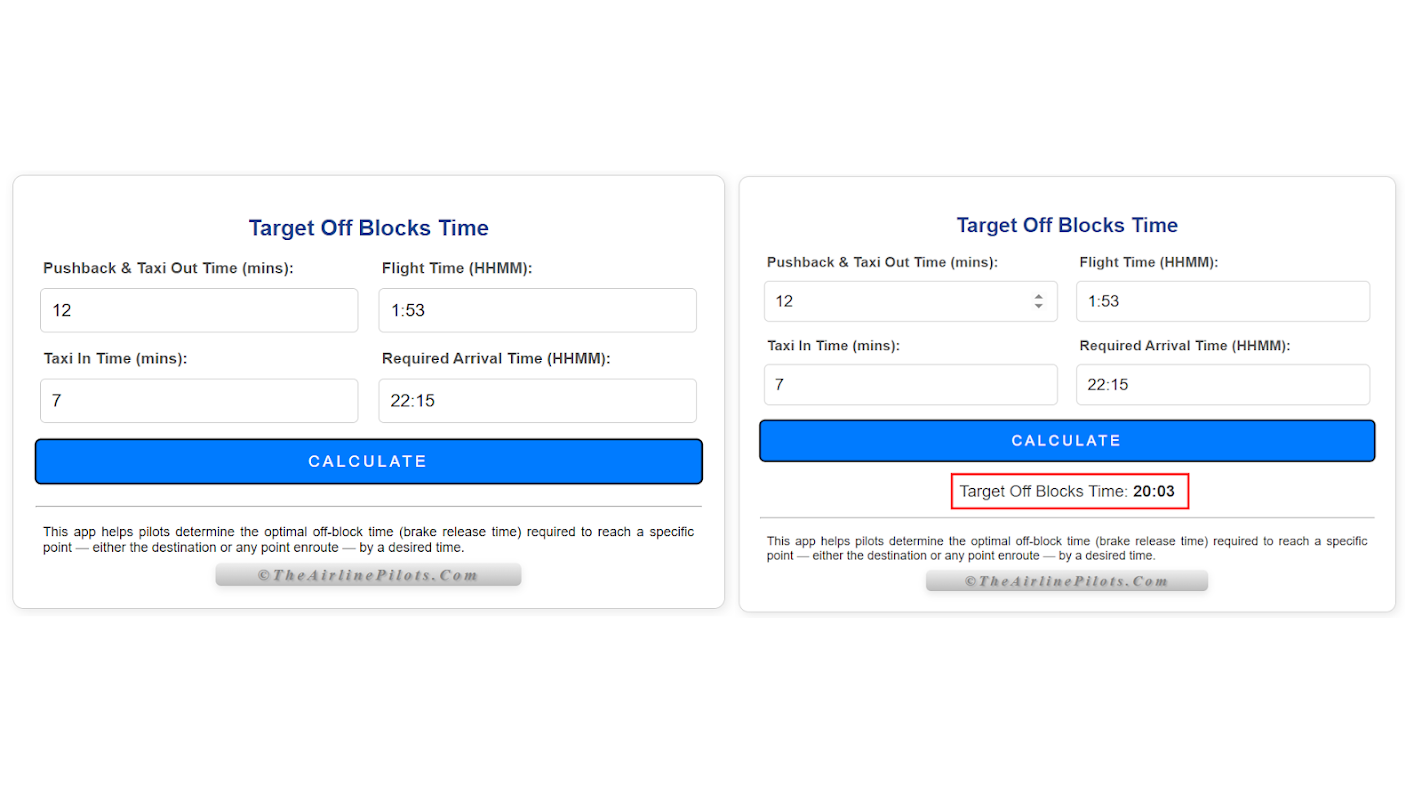Click the Target Off Blocks Time heading in left form
The image size is (1422, 800).
[x=369, y=228]
